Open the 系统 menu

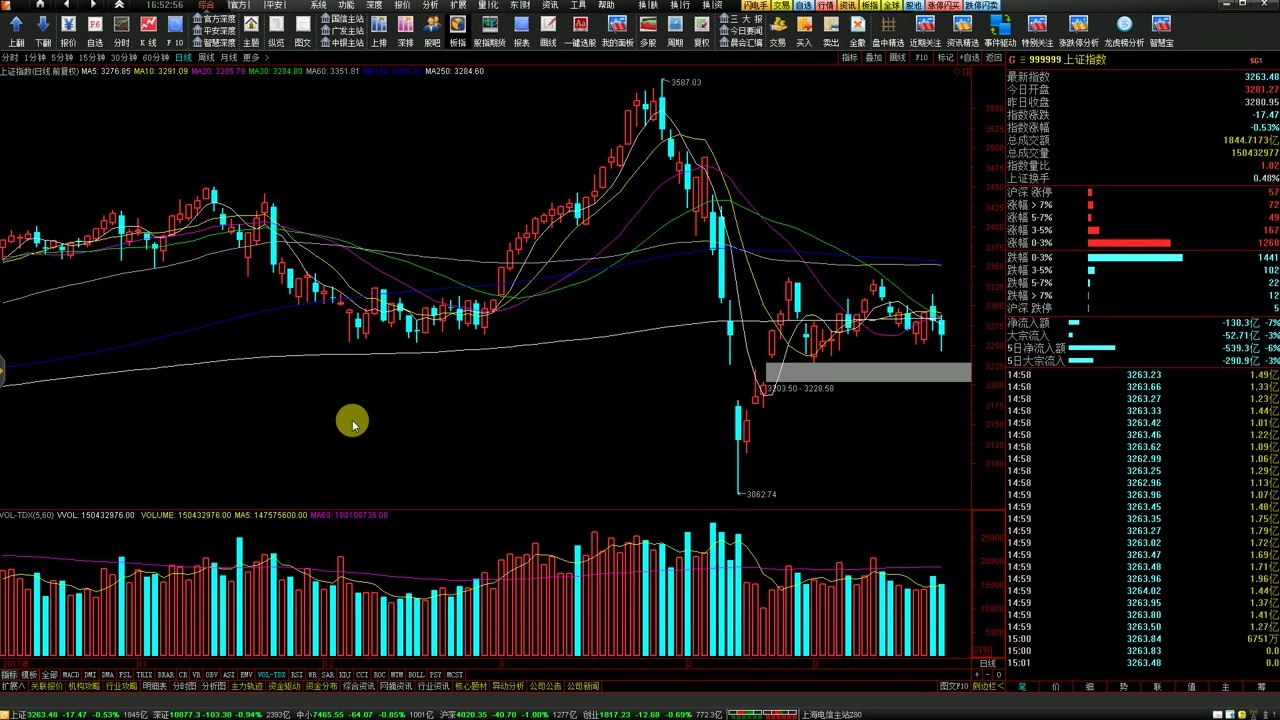click(318, 5)
